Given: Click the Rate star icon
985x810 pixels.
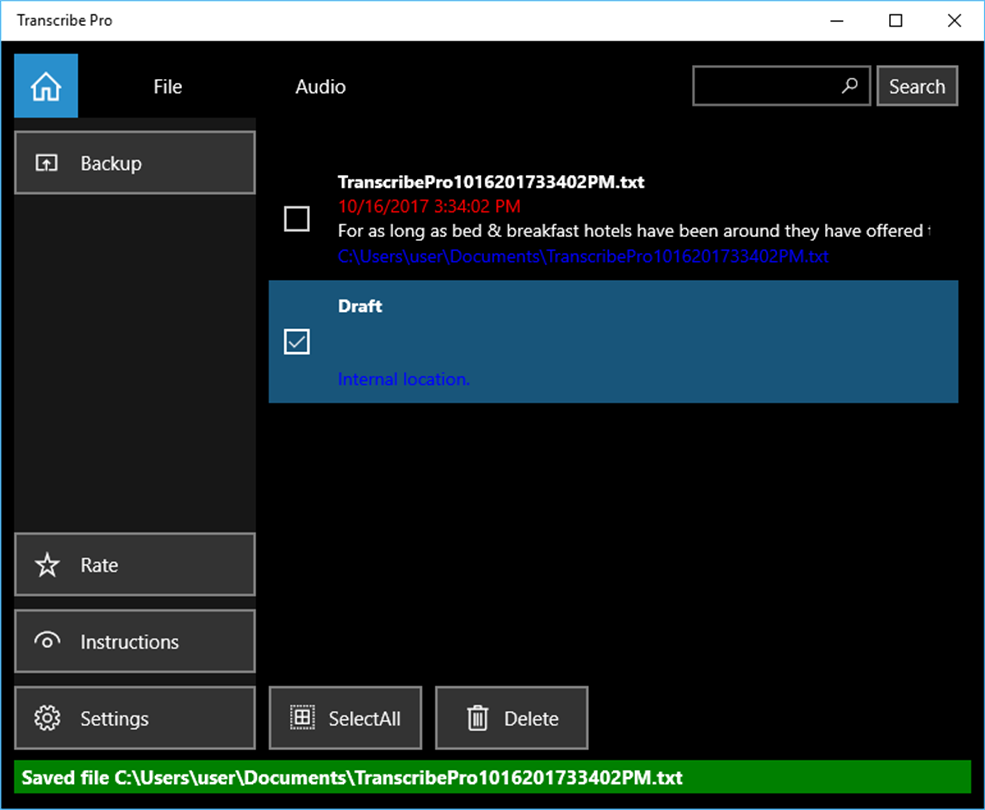Looking at the screenshot, I should pos(47,565).
